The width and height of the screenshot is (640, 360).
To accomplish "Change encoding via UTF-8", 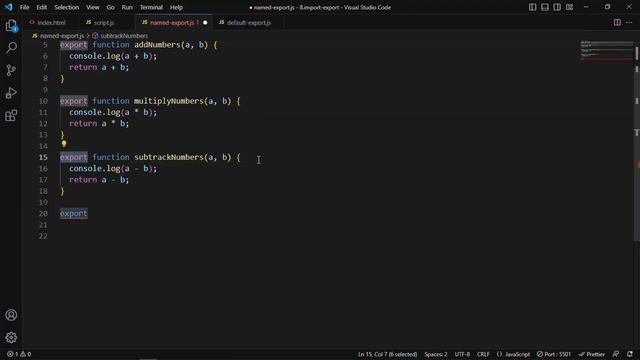I will [462, 354].
